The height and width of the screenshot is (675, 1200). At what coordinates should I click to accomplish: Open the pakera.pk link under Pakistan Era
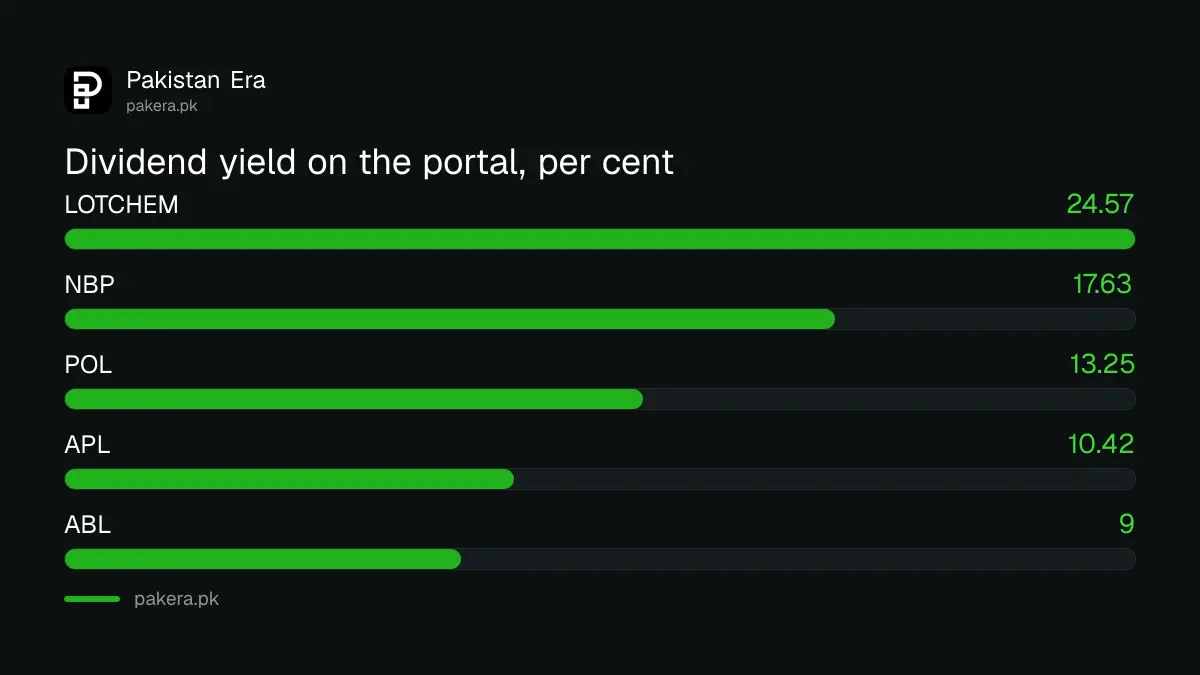tap(162, 105)
